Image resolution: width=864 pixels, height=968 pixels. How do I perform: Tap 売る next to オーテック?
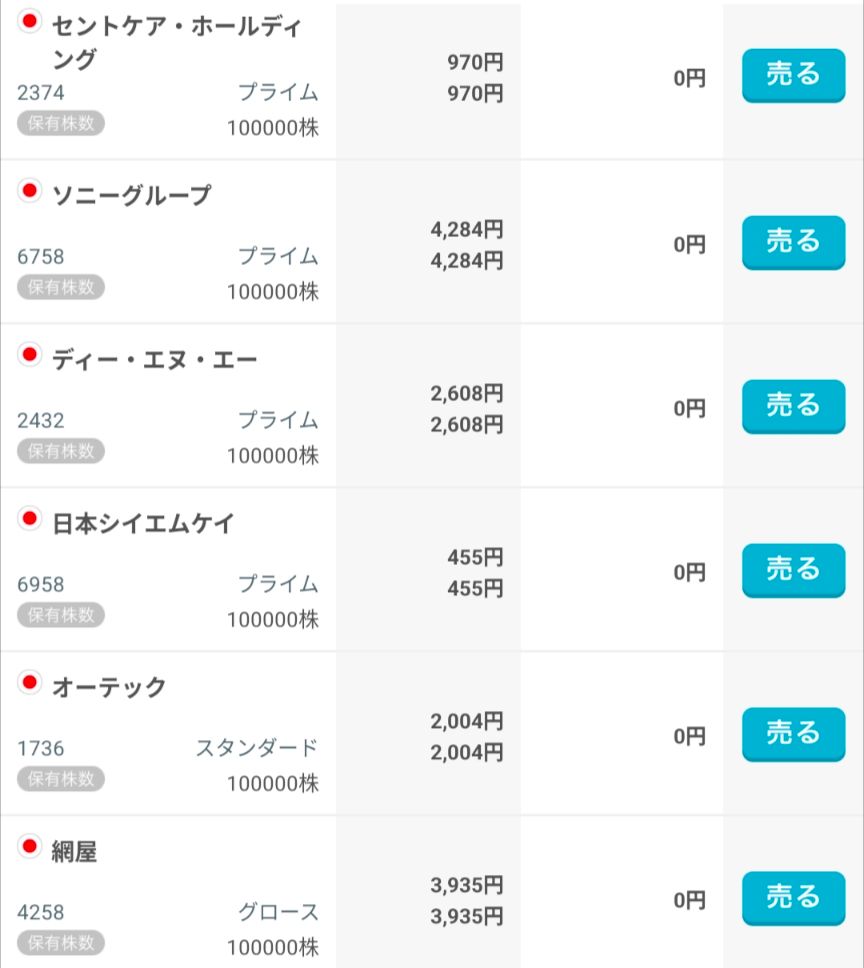(793, 734)
